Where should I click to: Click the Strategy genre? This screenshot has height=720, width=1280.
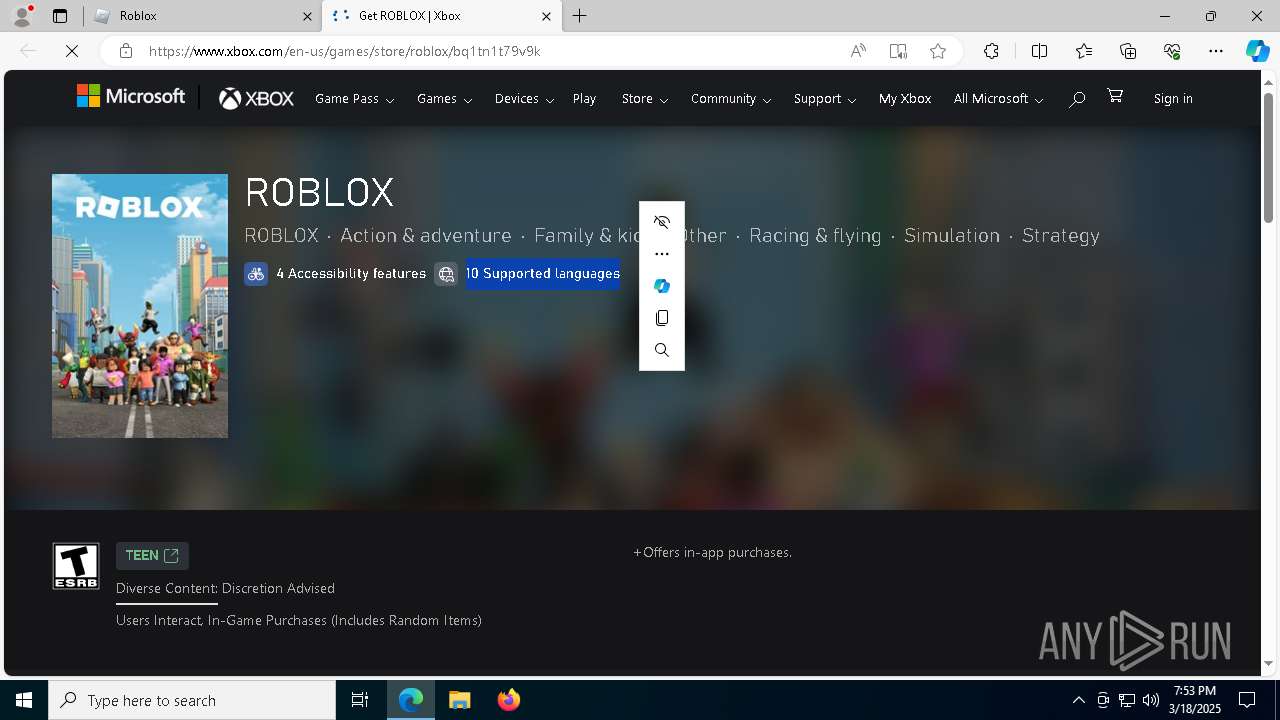1061,236
